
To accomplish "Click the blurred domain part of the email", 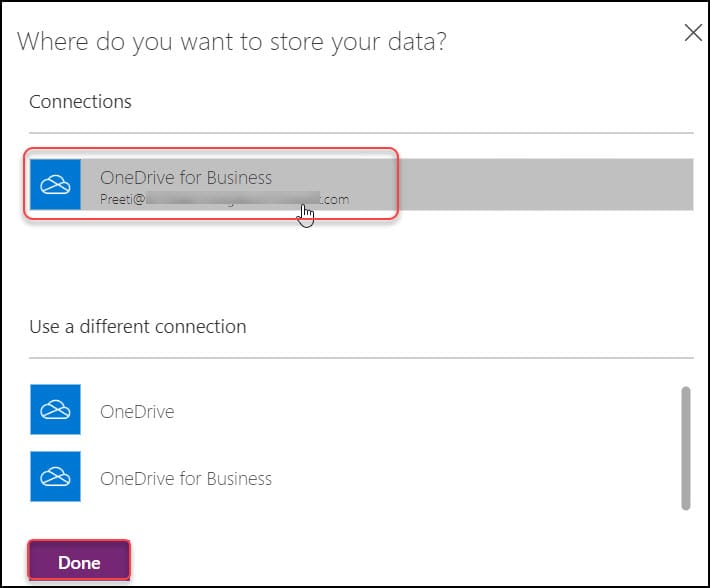I will tap(233, 199).
